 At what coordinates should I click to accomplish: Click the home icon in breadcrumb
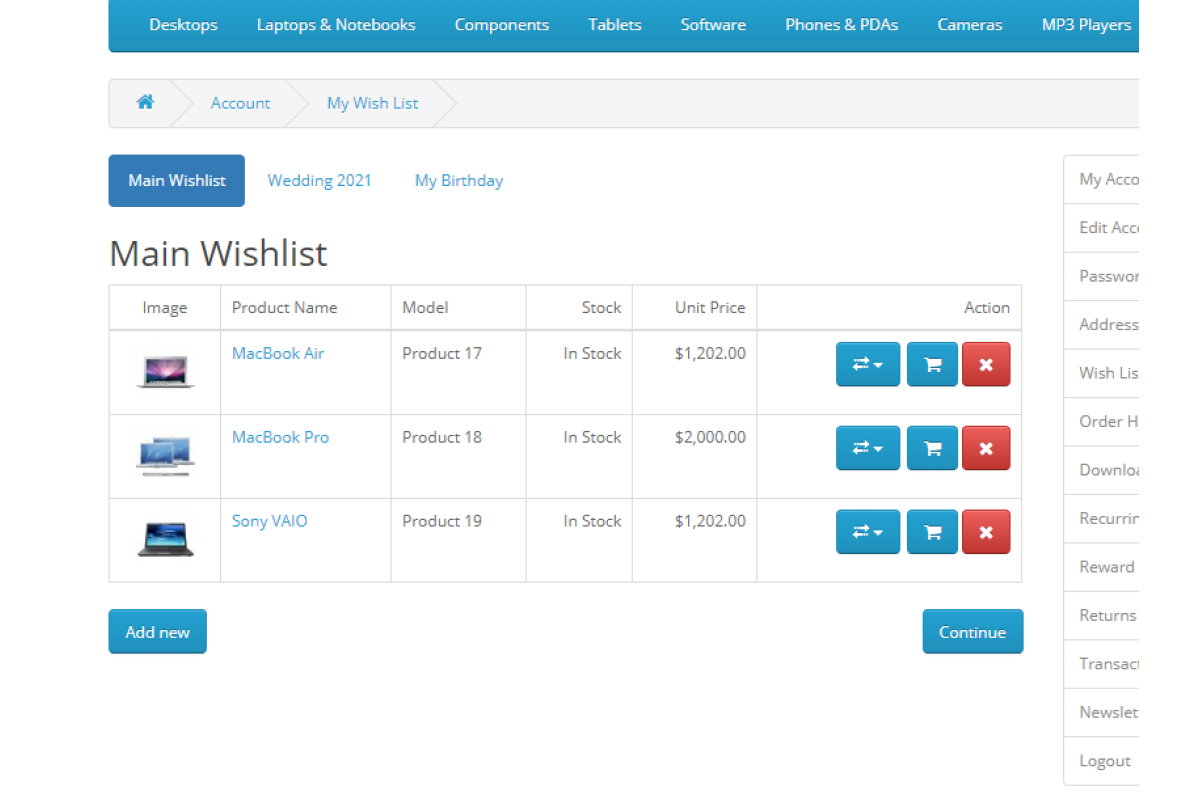point(145,102)
